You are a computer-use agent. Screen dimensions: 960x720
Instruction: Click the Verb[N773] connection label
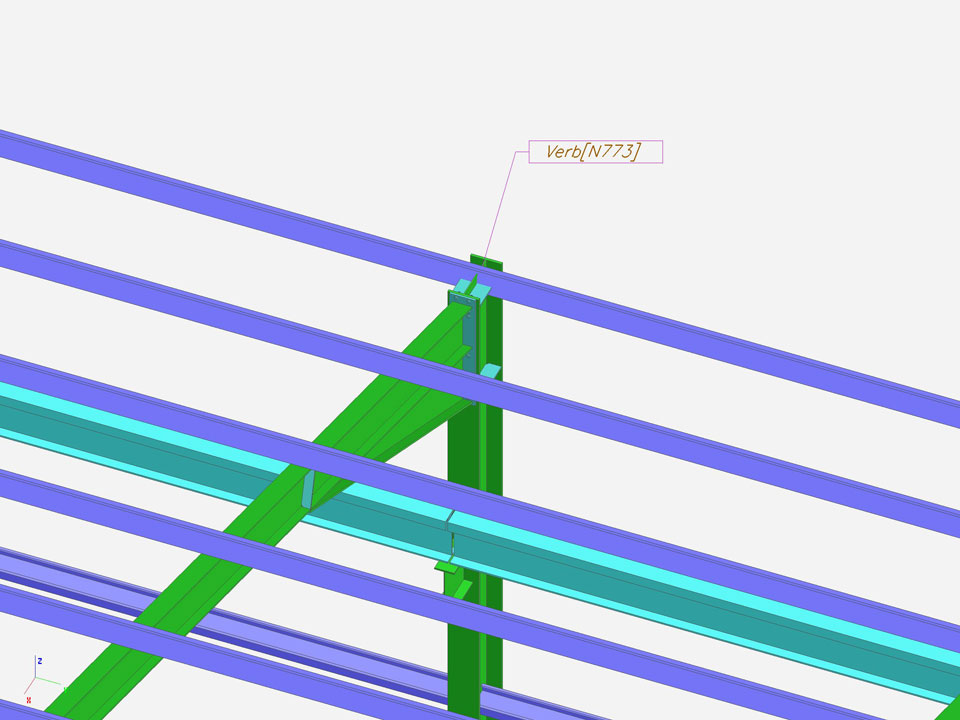tap(594, 152)
